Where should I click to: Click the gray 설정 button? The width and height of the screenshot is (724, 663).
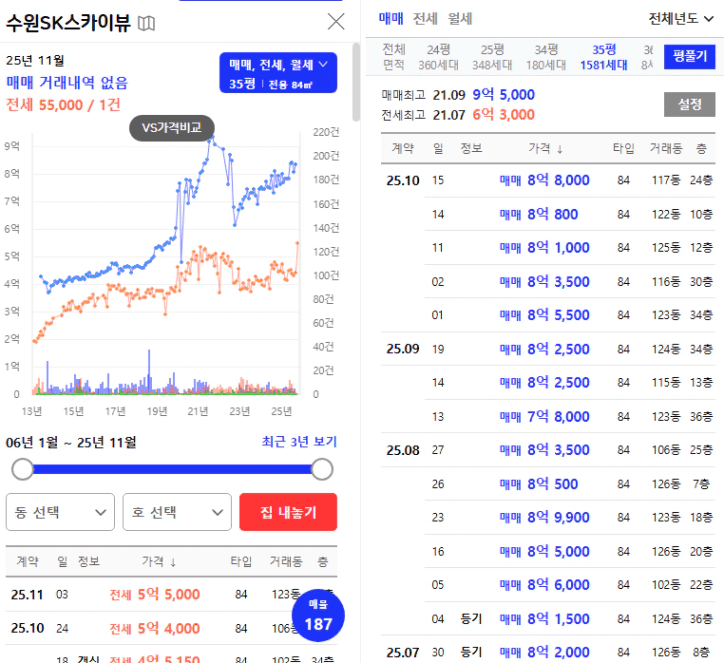[690, 104]
